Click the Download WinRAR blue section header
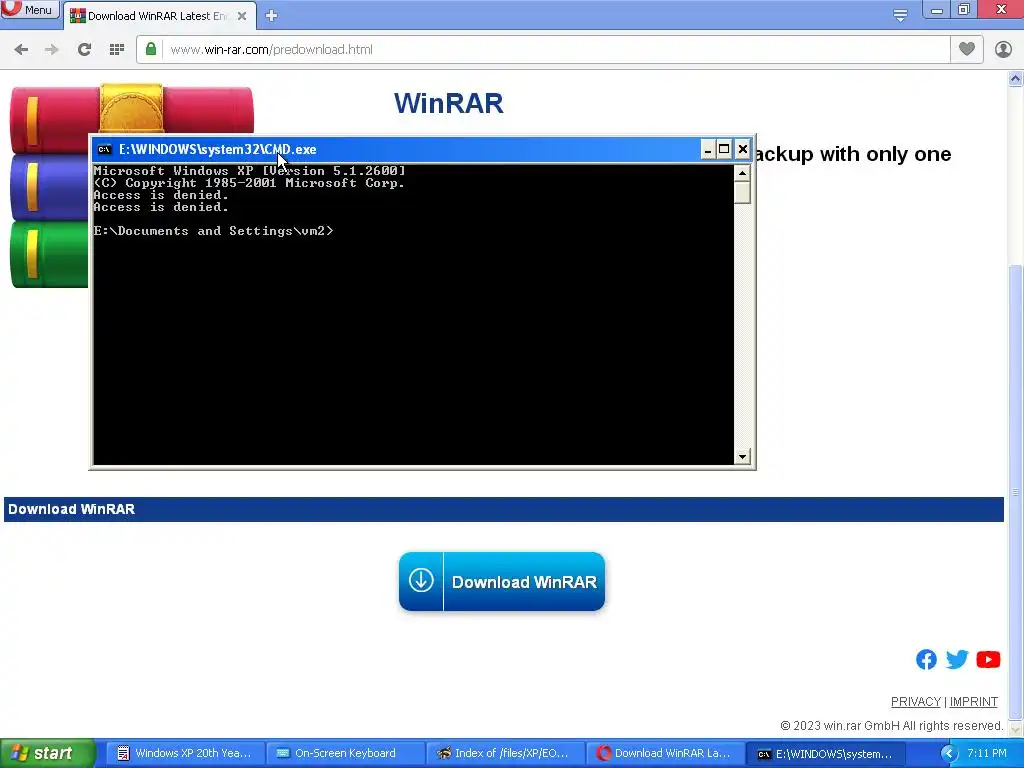Image resolution: width=1024 pixels, height=768 pixels. (x=504, y=509)
